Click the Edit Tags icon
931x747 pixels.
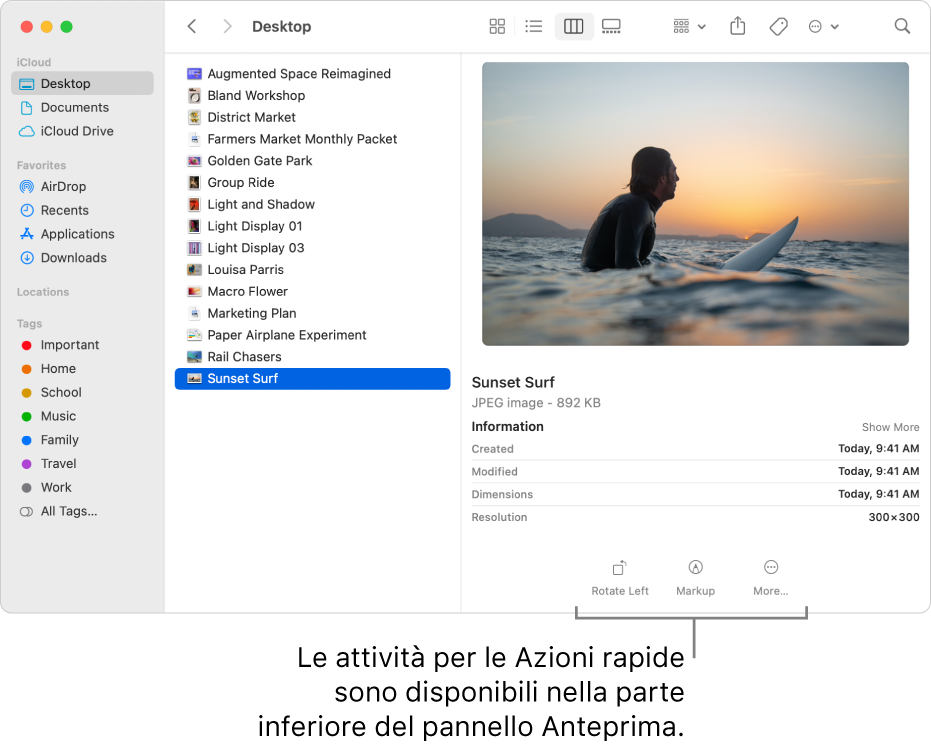click(778, 27)
